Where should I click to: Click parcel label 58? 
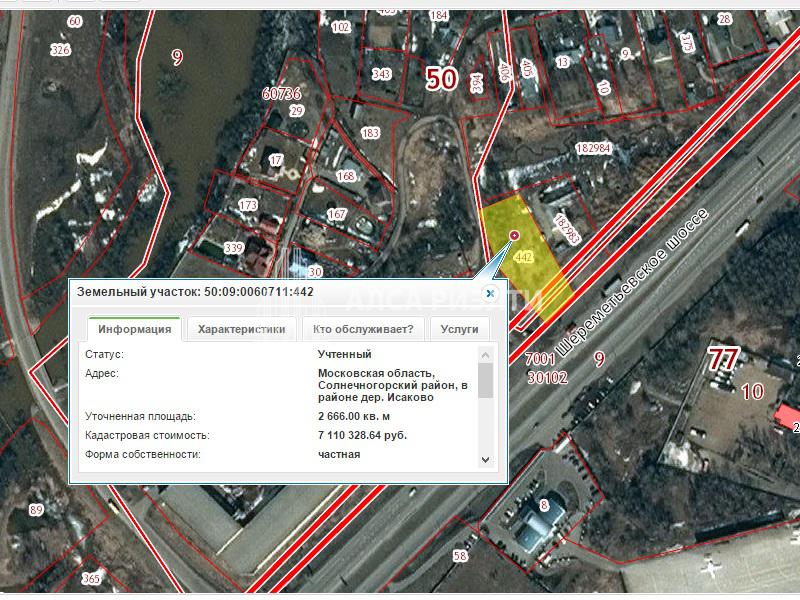[460, 556]
